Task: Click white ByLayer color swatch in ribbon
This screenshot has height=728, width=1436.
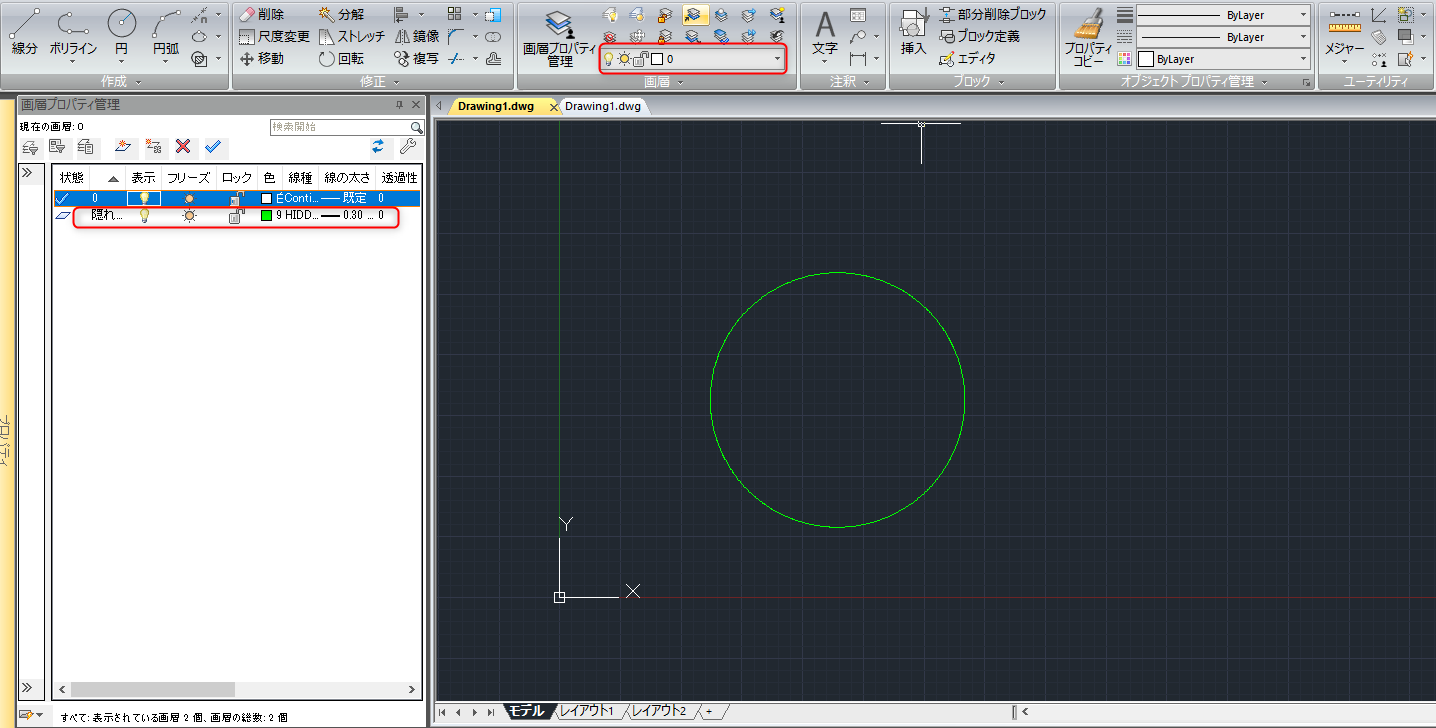Action: click(1146, 59)
